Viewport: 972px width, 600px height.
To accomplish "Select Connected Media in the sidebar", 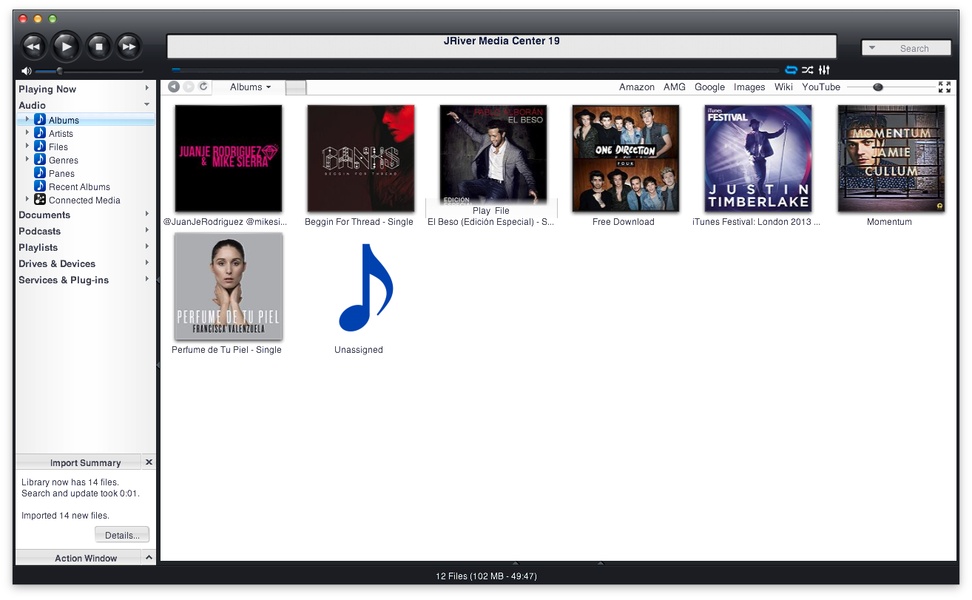I will (x=84, y=200).
